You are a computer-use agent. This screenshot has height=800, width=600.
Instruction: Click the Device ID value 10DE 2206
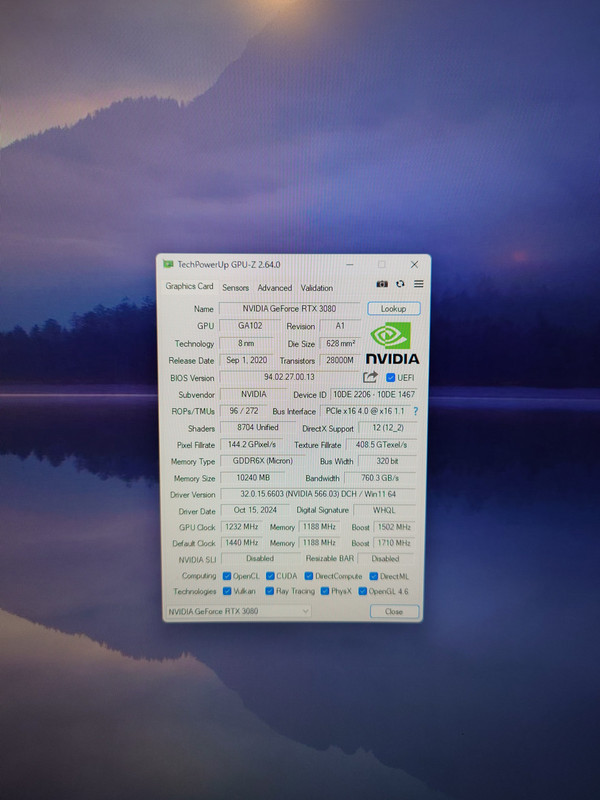[373, 394]
